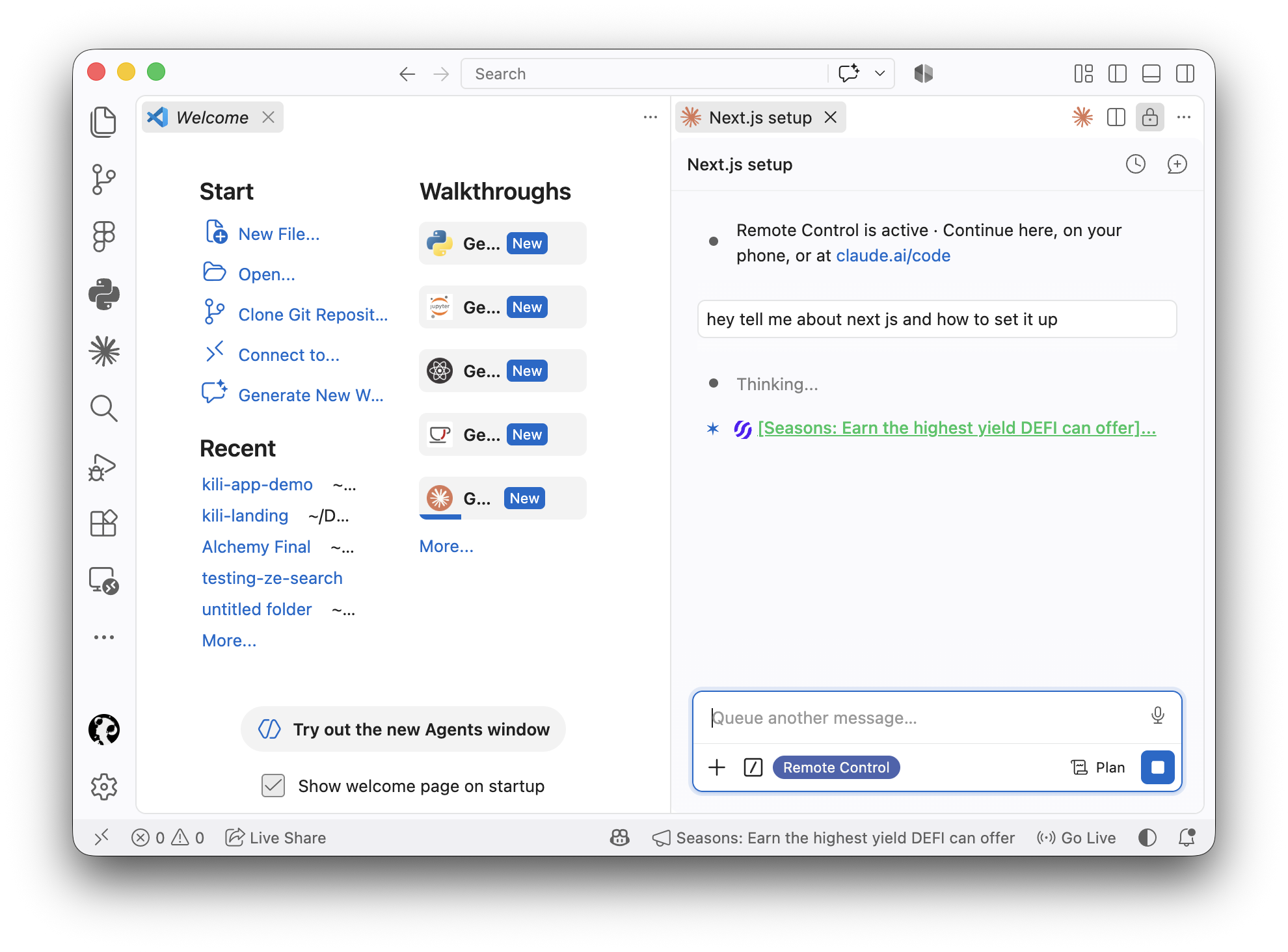1288x952 pixels.
Task: Toggle the primary side bar
Action: tap(1118, 73)
